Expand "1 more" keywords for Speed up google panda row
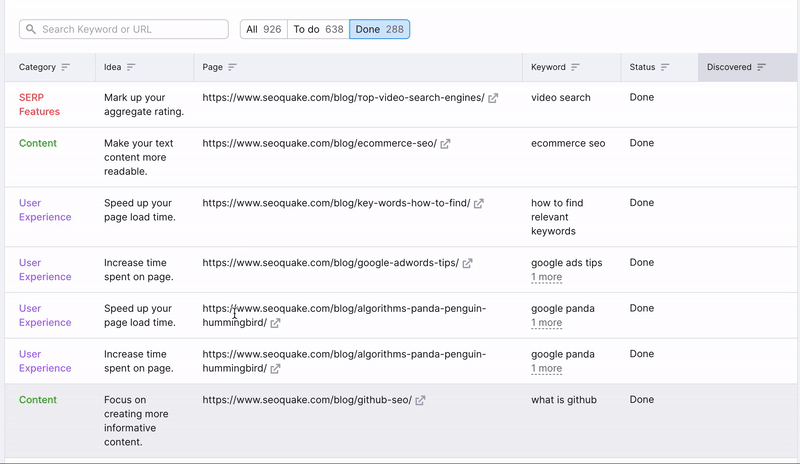 coord(546,323)
